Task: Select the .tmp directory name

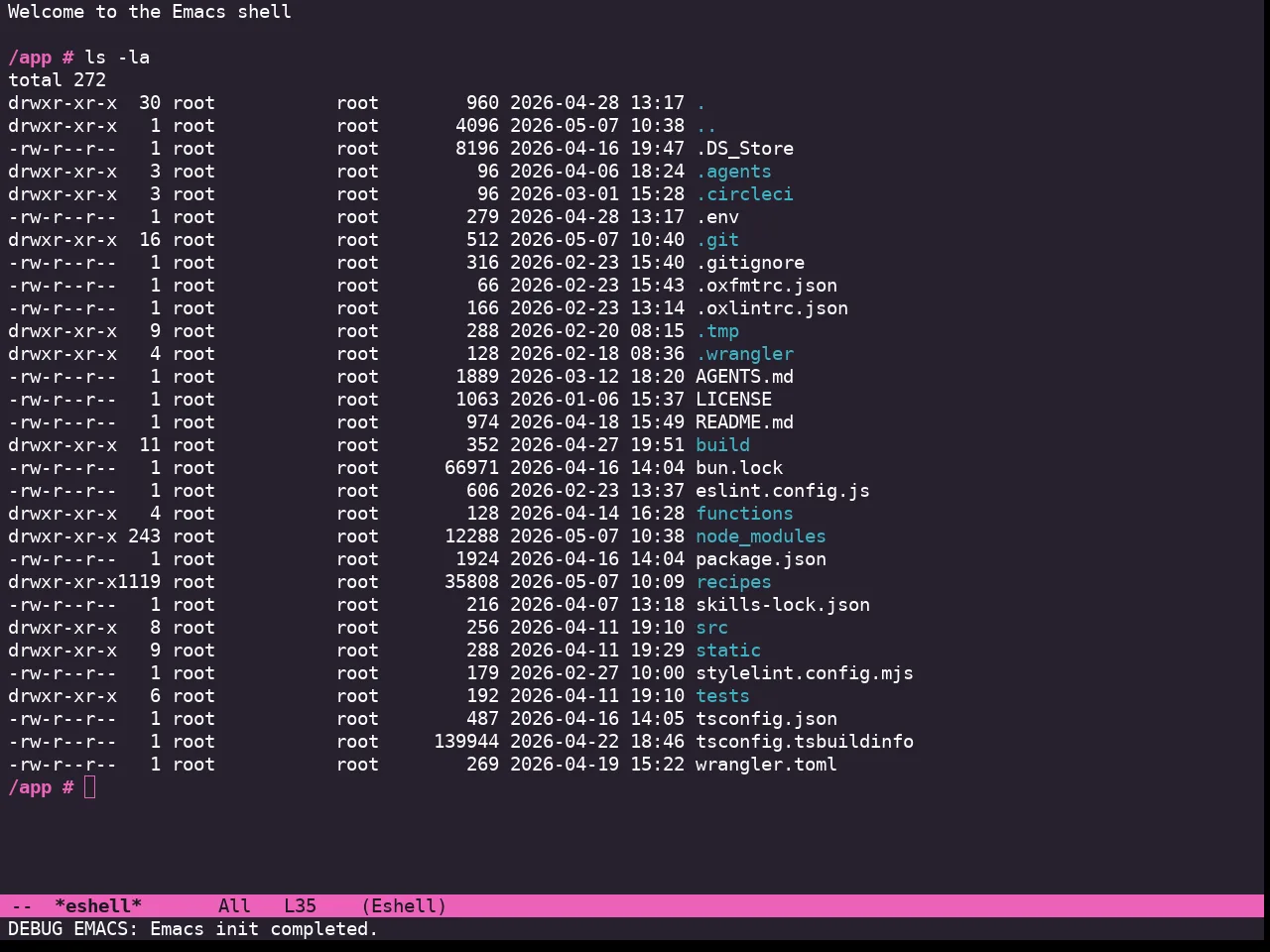Action: click(717, 331)
